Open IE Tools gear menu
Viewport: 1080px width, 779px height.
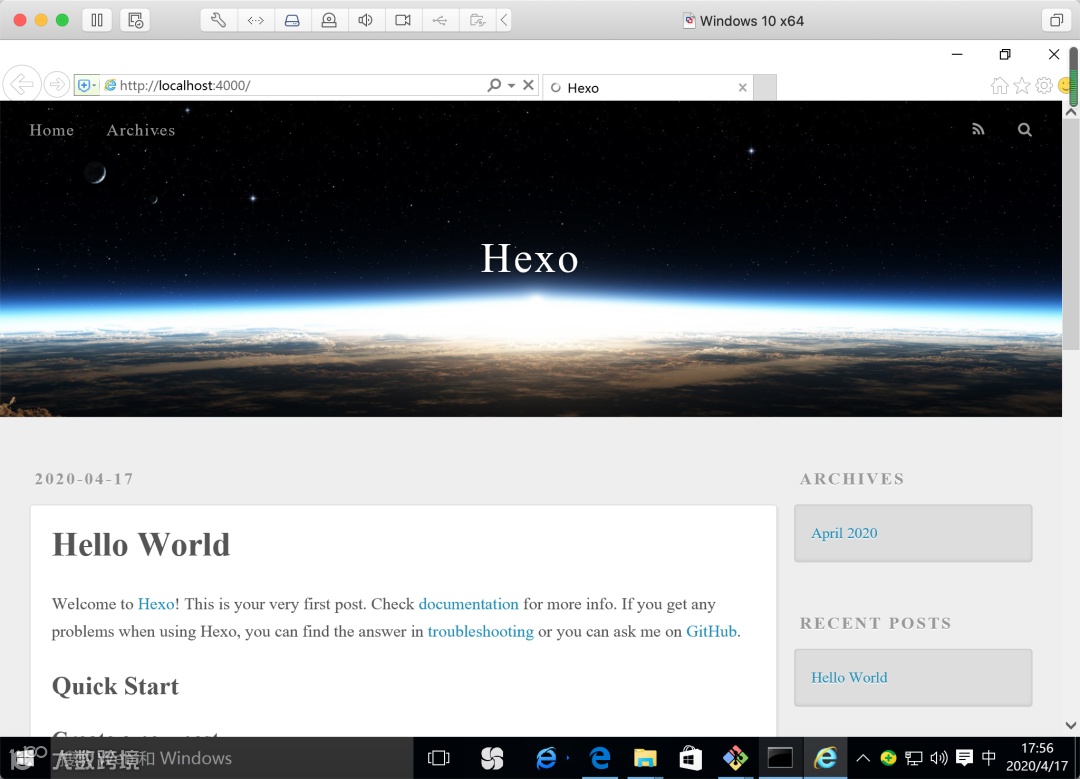click(x=1044, y=85)
